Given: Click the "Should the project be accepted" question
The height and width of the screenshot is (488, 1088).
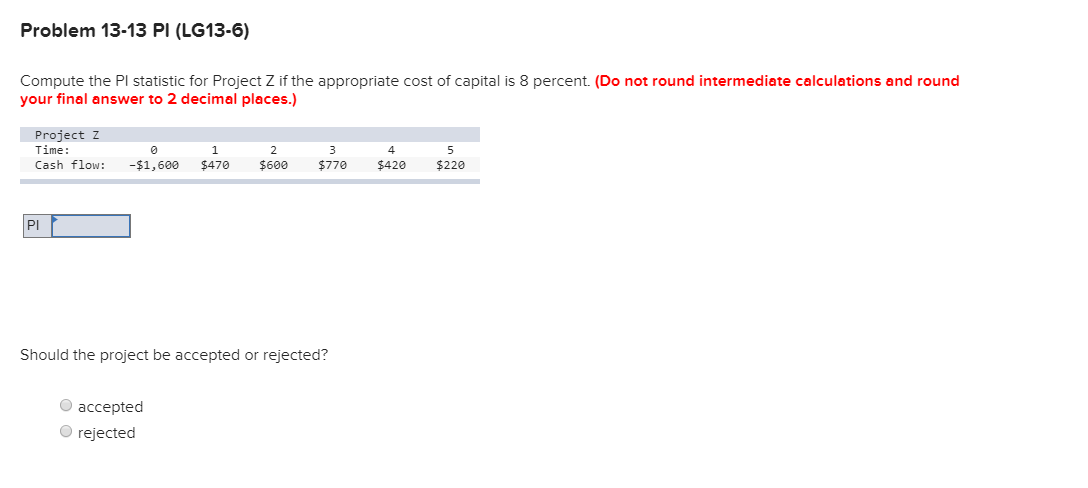Looking at the screenshot, I should coord(174,355).
